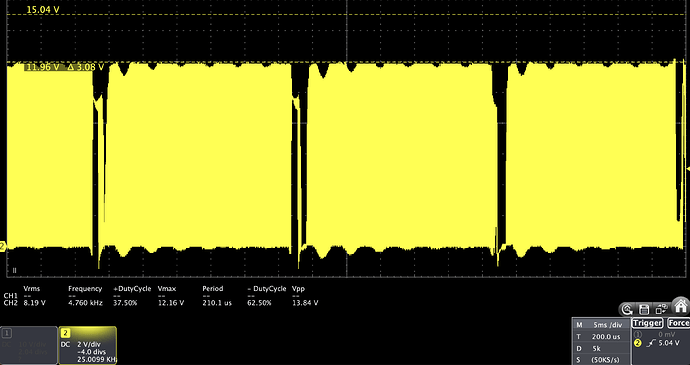The width and height of the screenshot is (690, 365).
Task: Click the display swap/switch icon
Action: point(661,309)
